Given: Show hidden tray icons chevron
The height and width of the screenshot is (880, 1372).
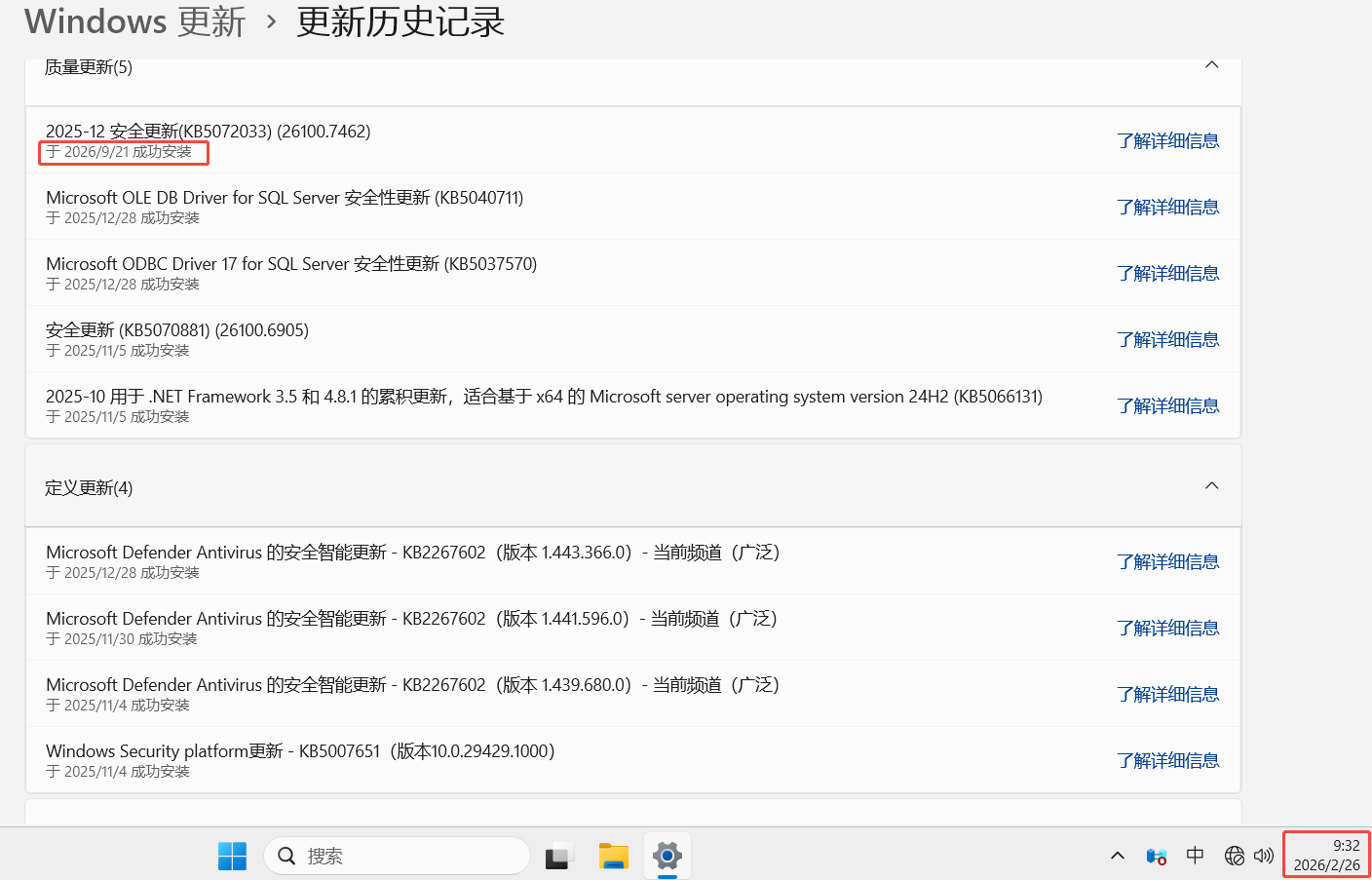Looking at the screenshot, I should 1118,856.
